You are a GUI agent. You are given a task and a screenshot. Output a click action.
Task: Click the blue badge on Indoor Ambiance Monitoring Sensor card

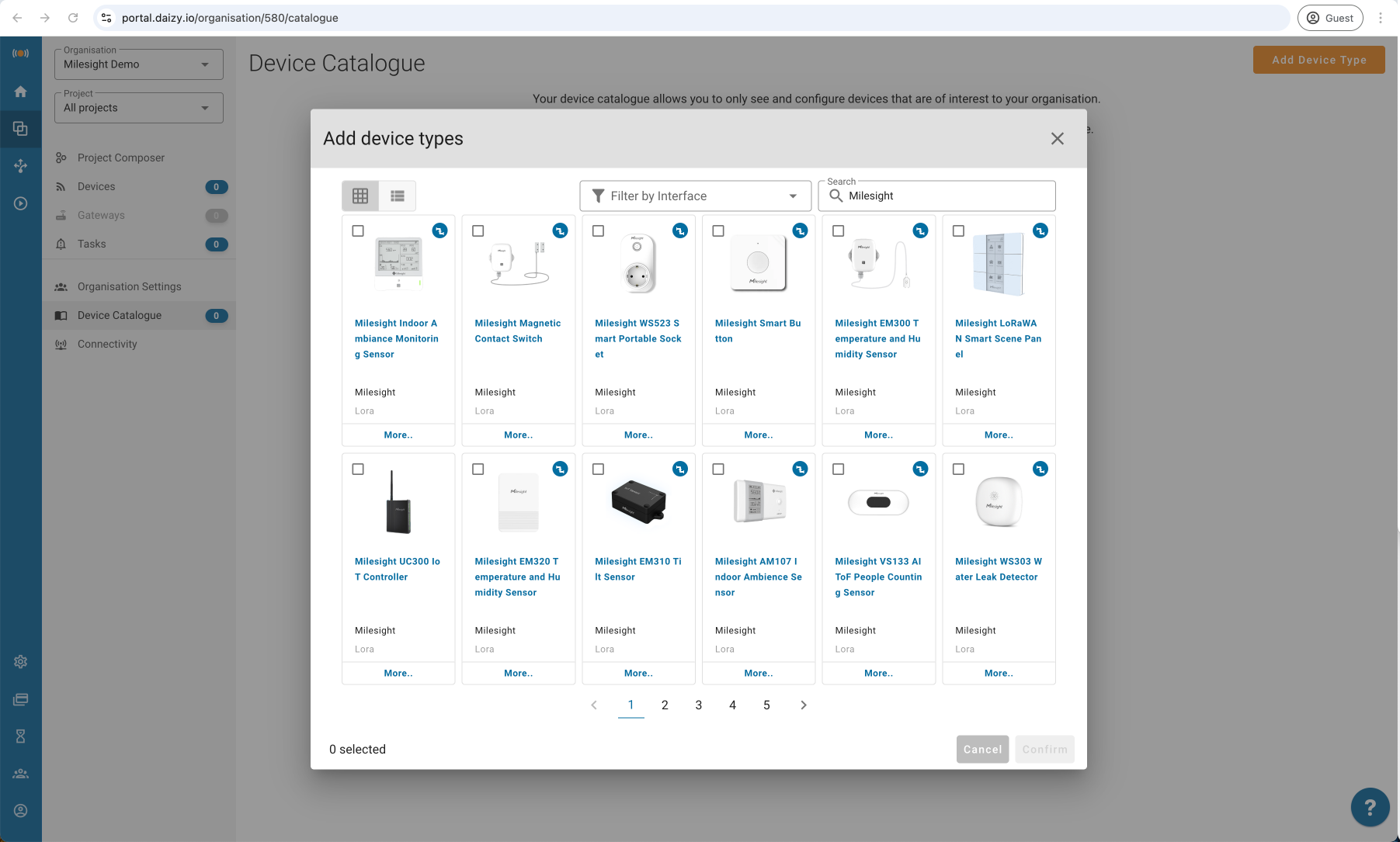(440, 230)
